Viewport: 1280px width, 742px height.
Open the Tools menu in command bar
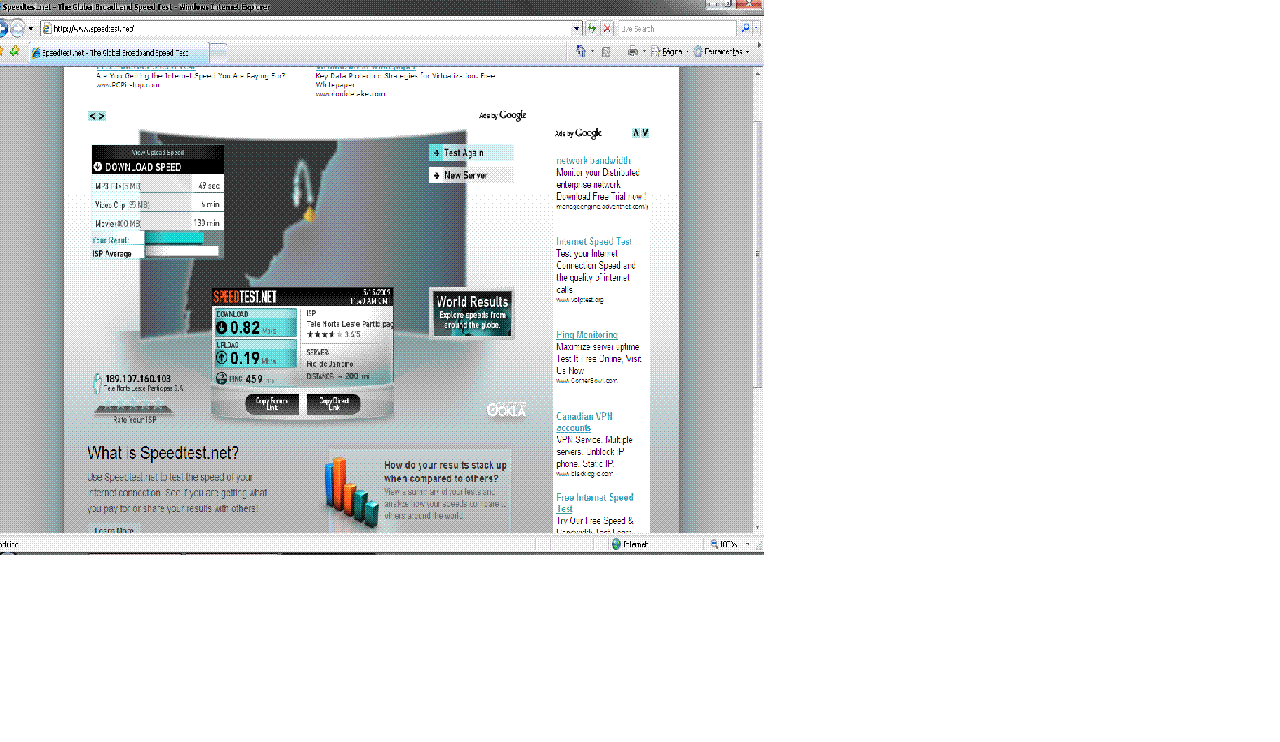pos(721,51)
